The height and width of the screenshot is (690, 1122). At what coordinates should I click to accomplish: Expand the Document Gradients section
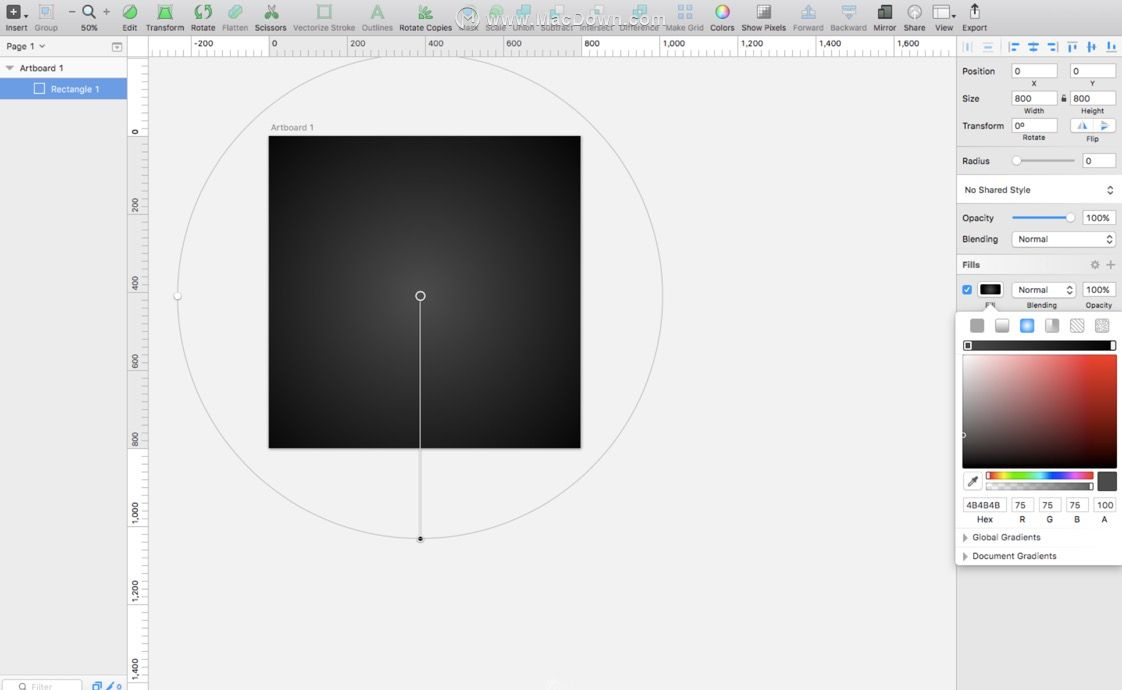point(965,556)
